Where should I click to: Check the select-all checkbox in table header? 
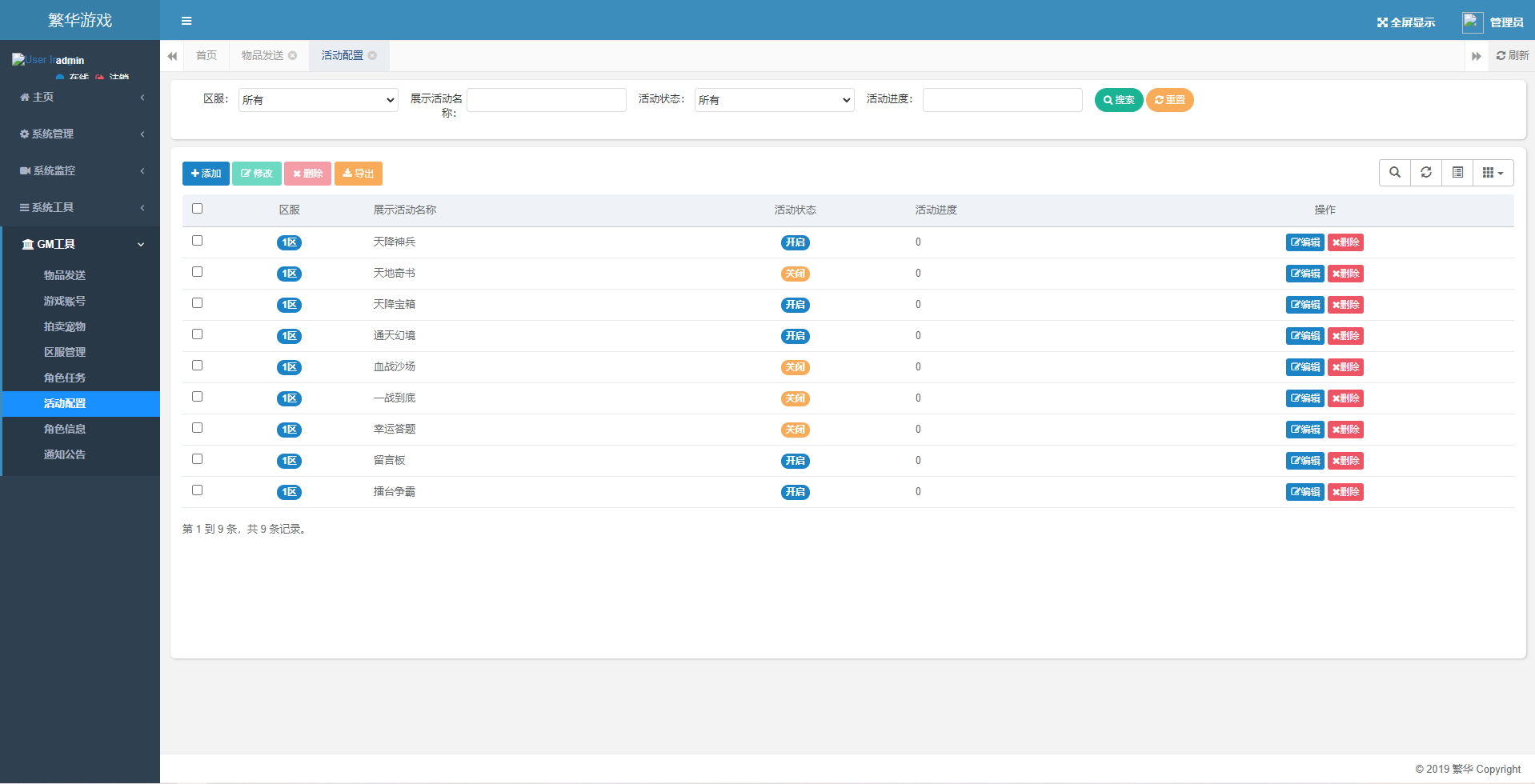[198, 209]
